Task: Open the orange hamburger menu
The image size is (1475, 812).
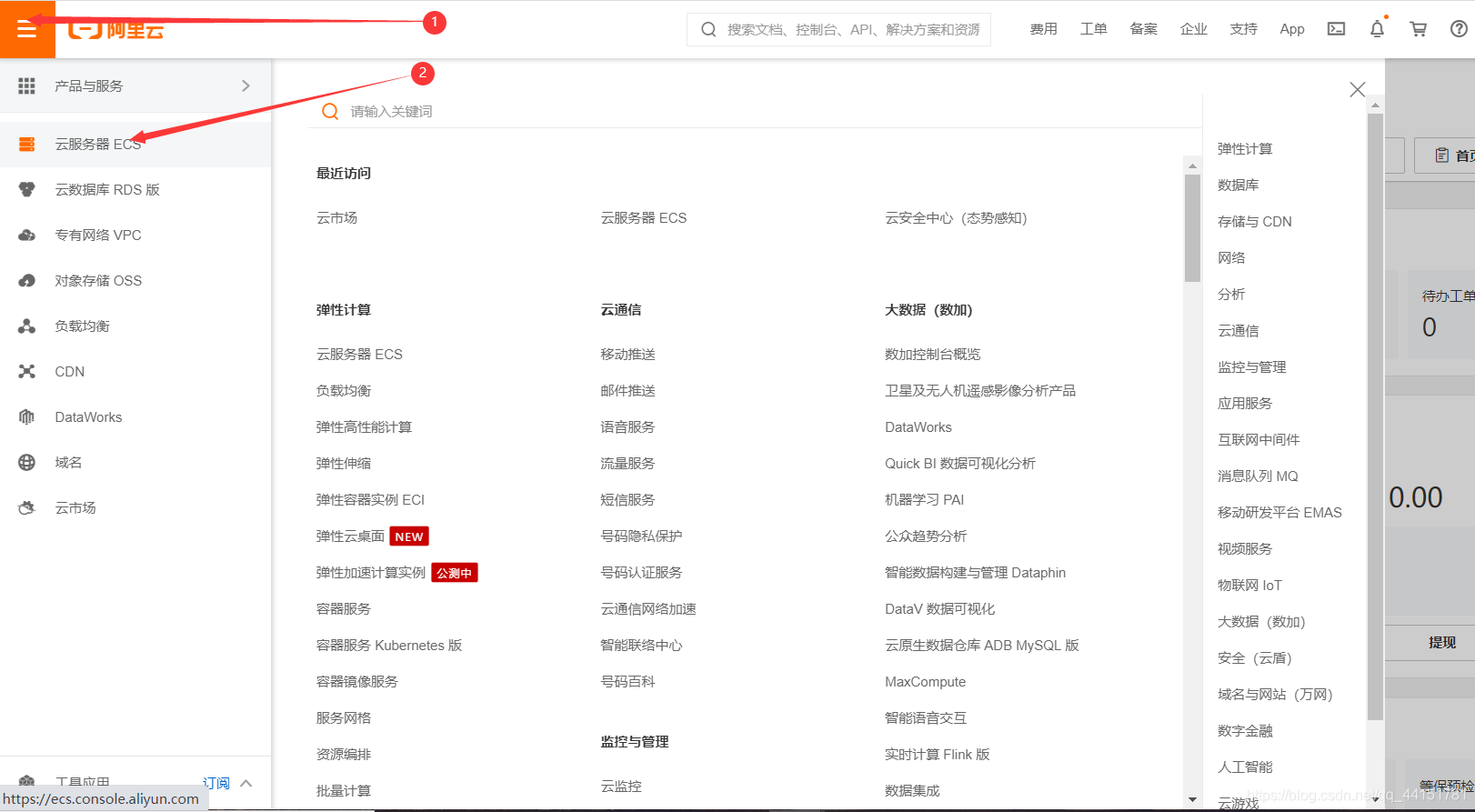Action: click(x=27, y=29)
